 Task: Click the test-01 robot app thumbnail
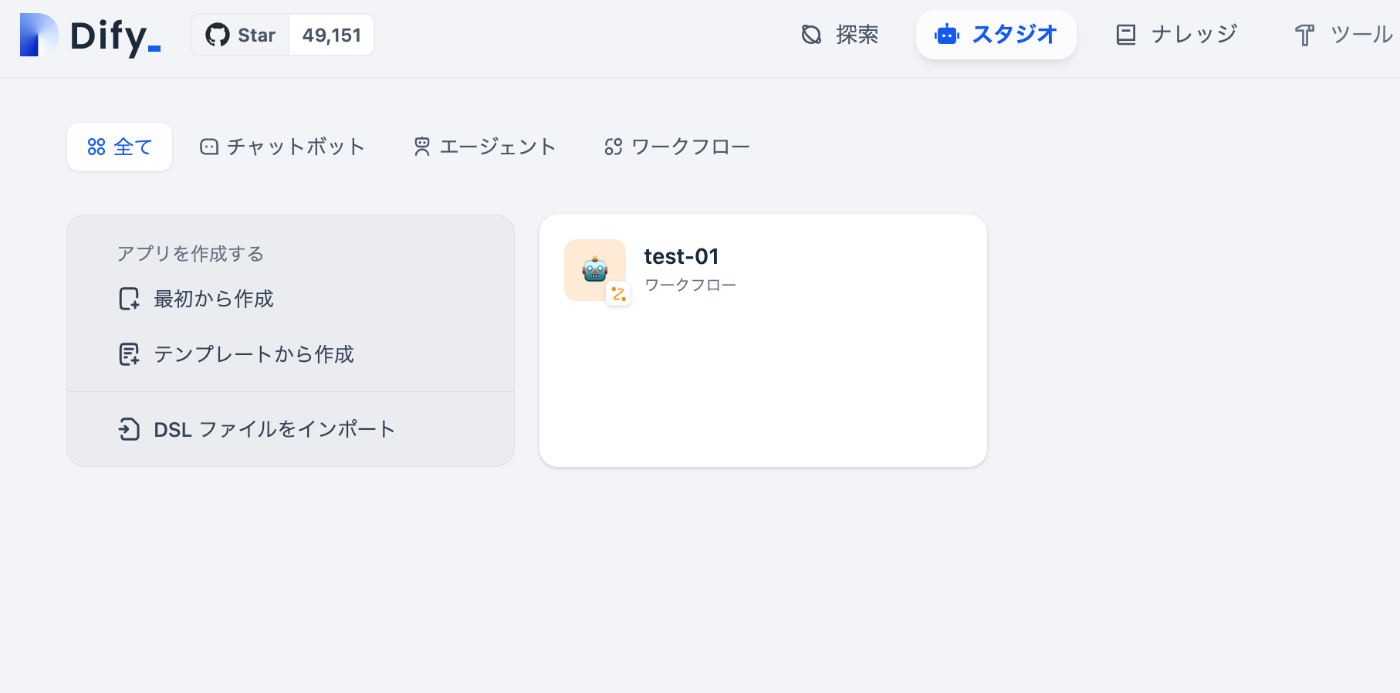(x=595, y=270)
